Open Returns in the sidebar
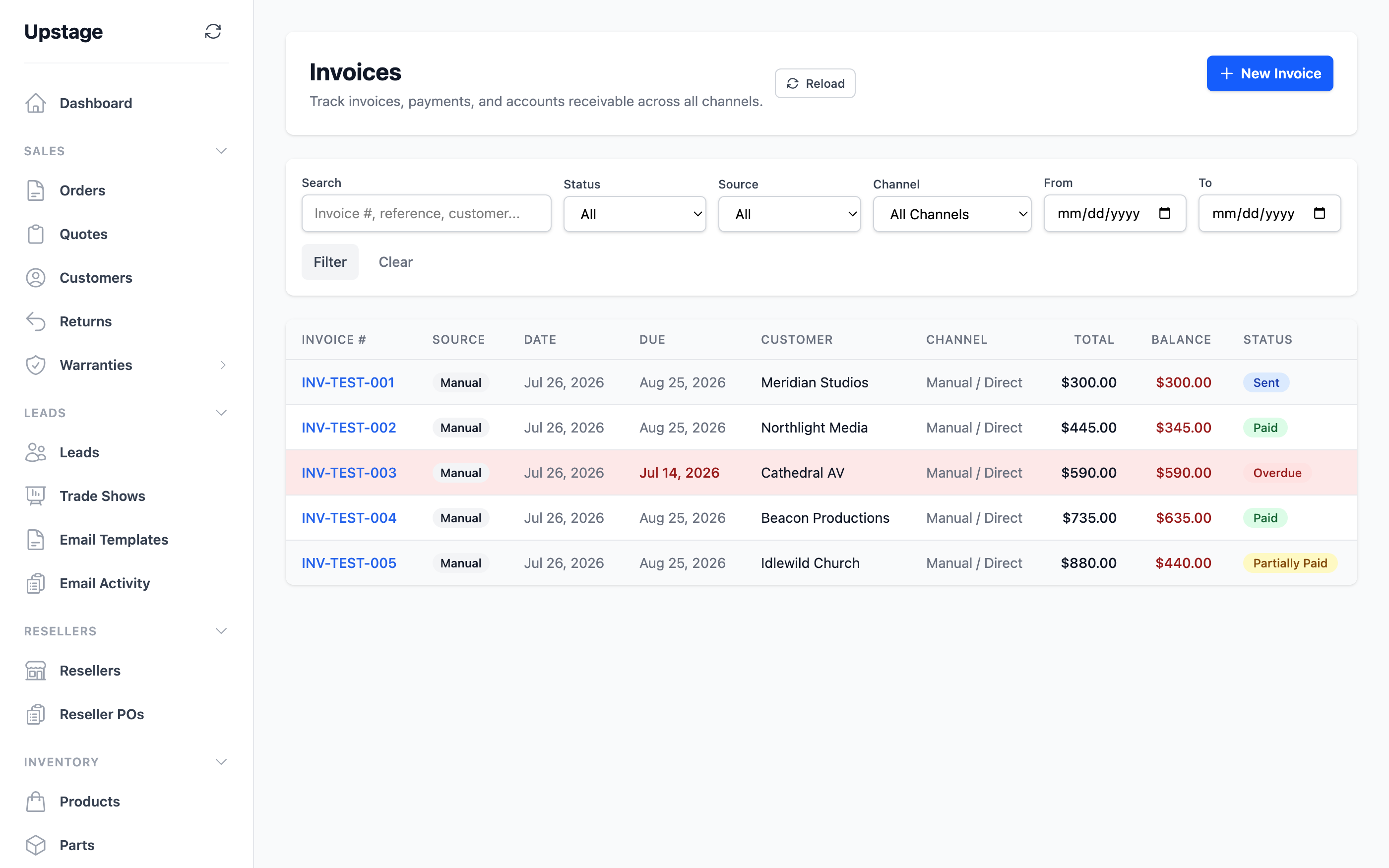Image resolution: width=1389 pixels, height=868 pixels. pos(85,321)
